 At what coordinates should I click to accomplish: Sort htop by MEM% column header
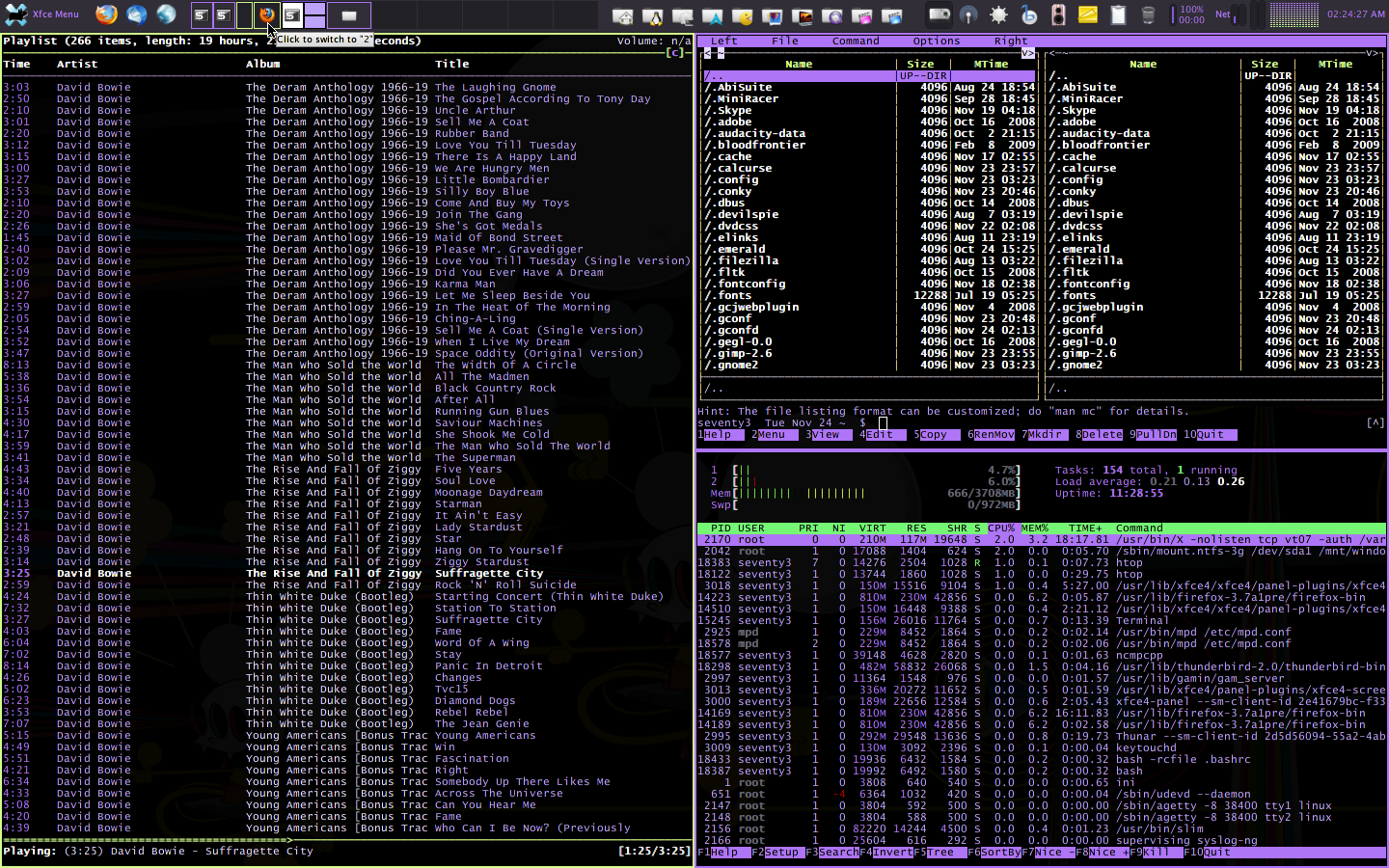coord(1034,529)
